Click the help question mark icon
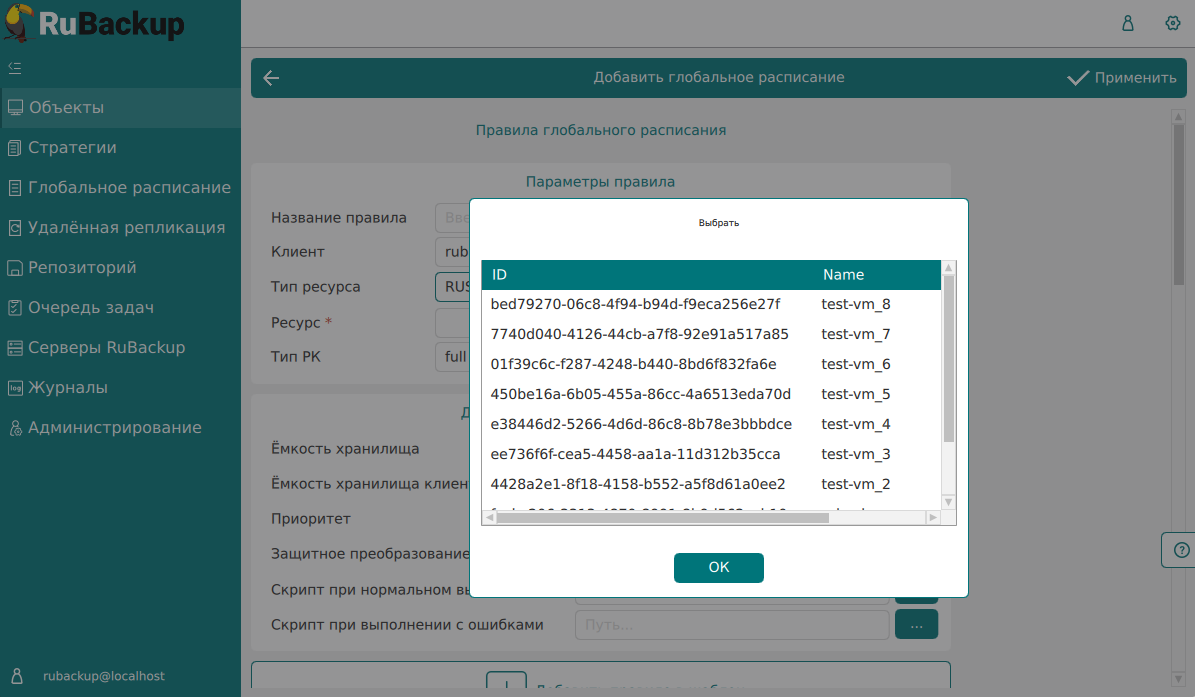 coord(1181,550)
